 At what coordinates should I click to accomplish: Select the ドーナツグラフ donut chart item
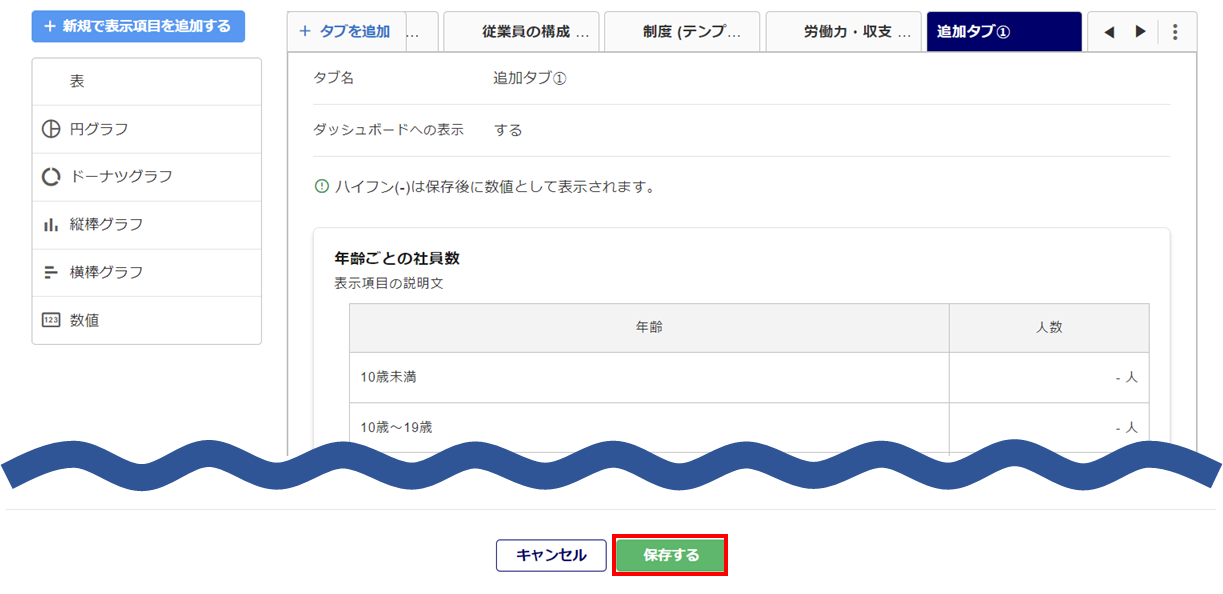(146, 177)
